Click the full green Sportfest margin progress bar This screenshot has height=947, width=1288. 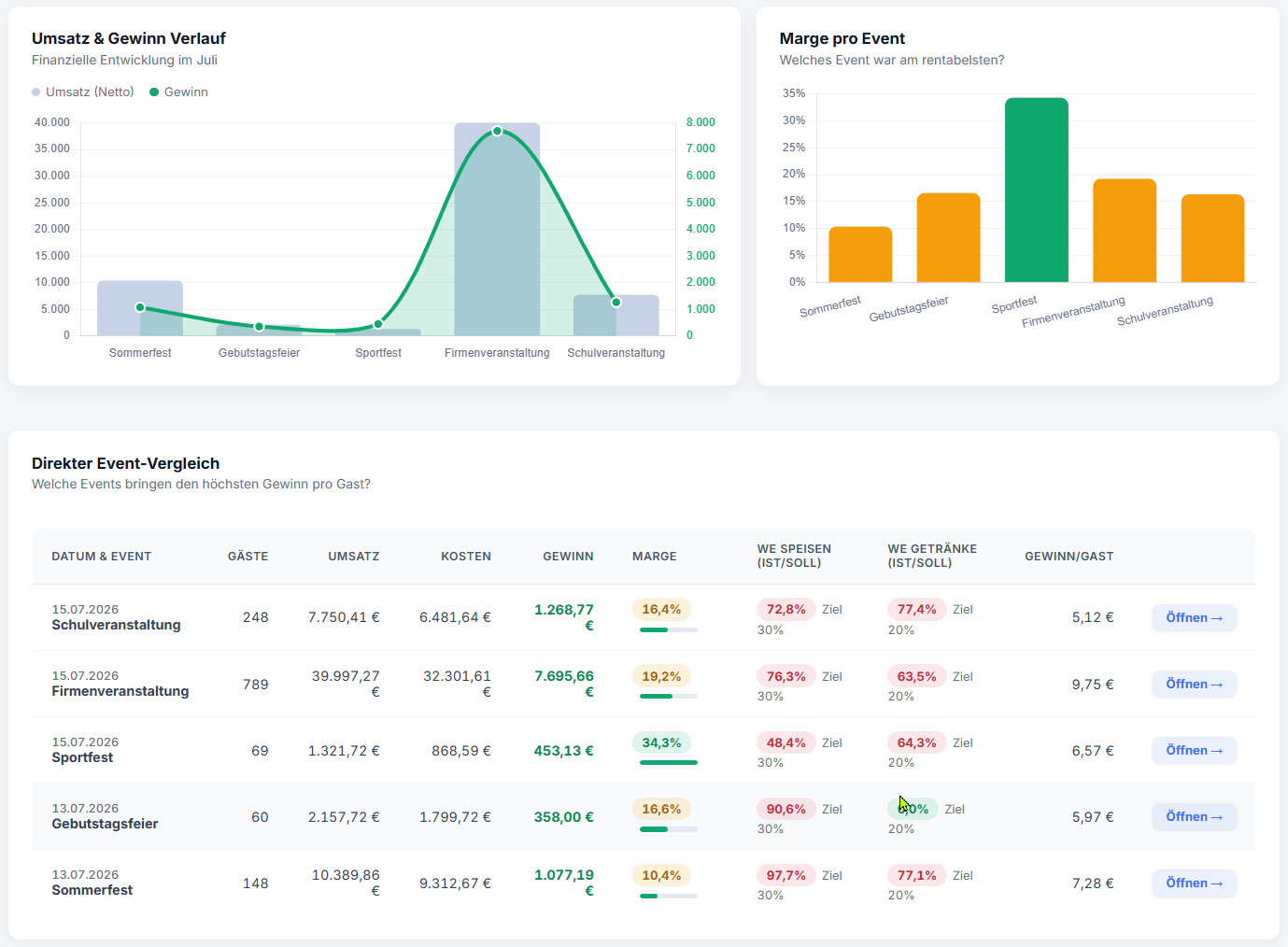(x=669, y=763)
